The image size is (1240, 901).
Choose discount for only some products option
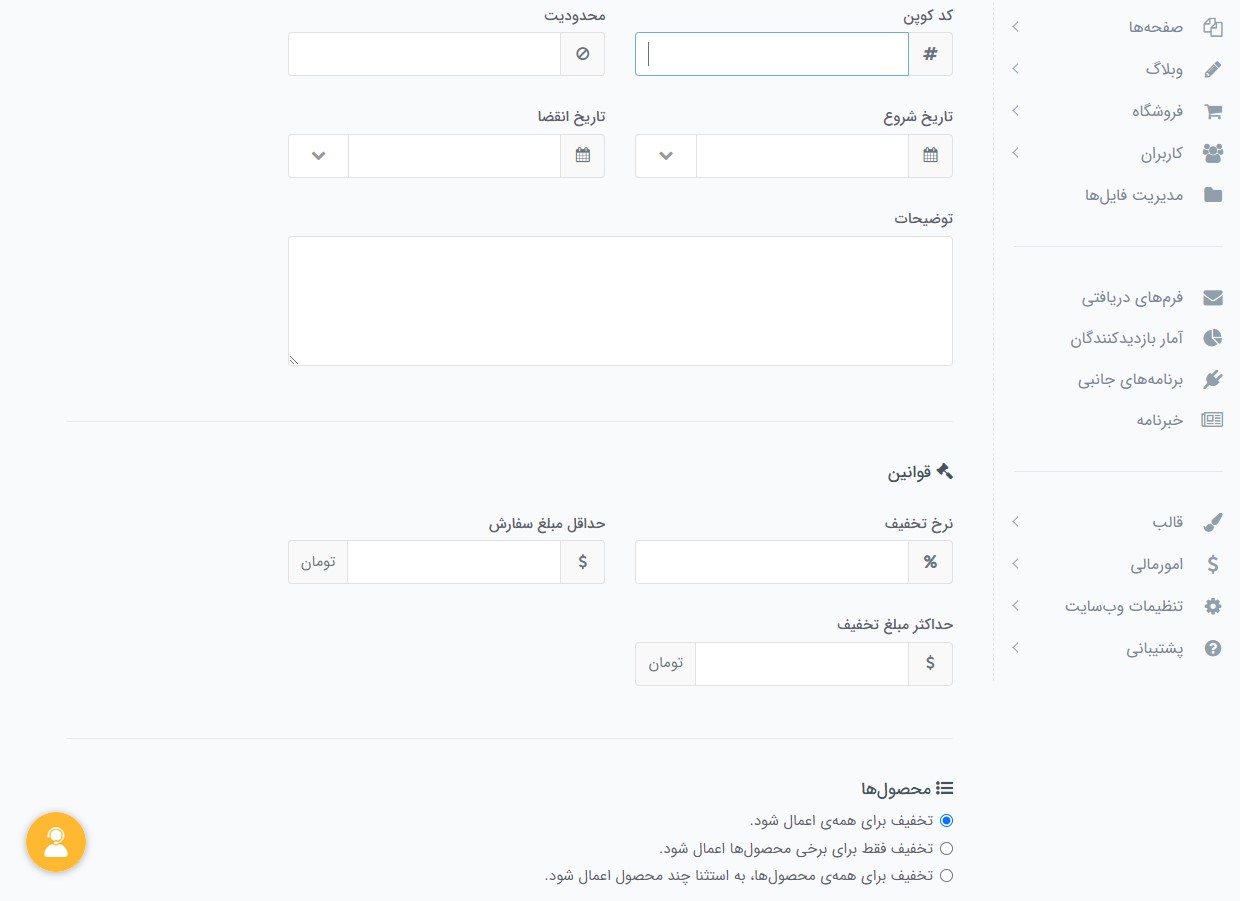pos(946,847)
